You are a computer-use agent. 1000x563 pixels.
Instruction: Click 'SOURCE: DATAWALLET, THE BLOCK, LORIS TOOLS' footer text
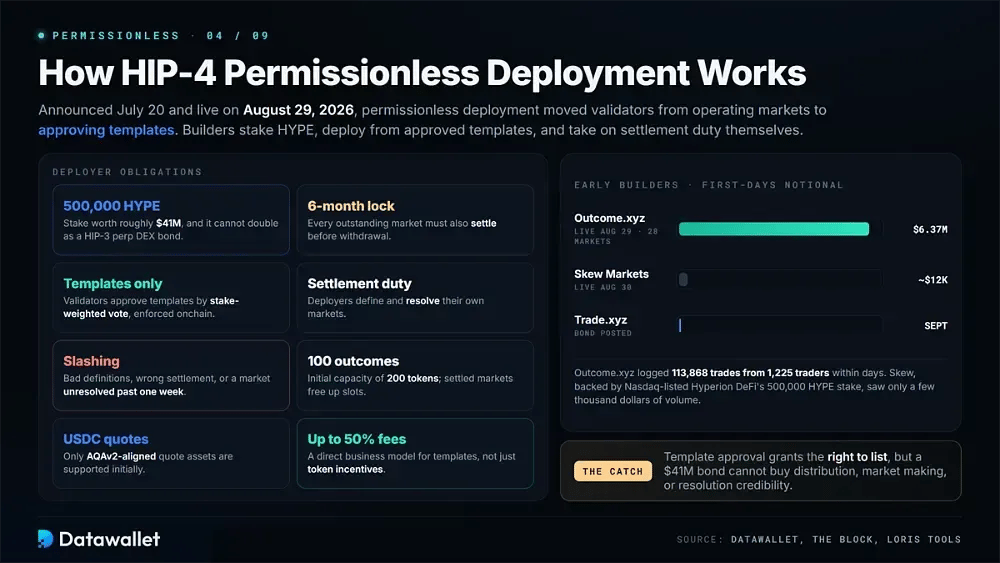pos(818,539)
